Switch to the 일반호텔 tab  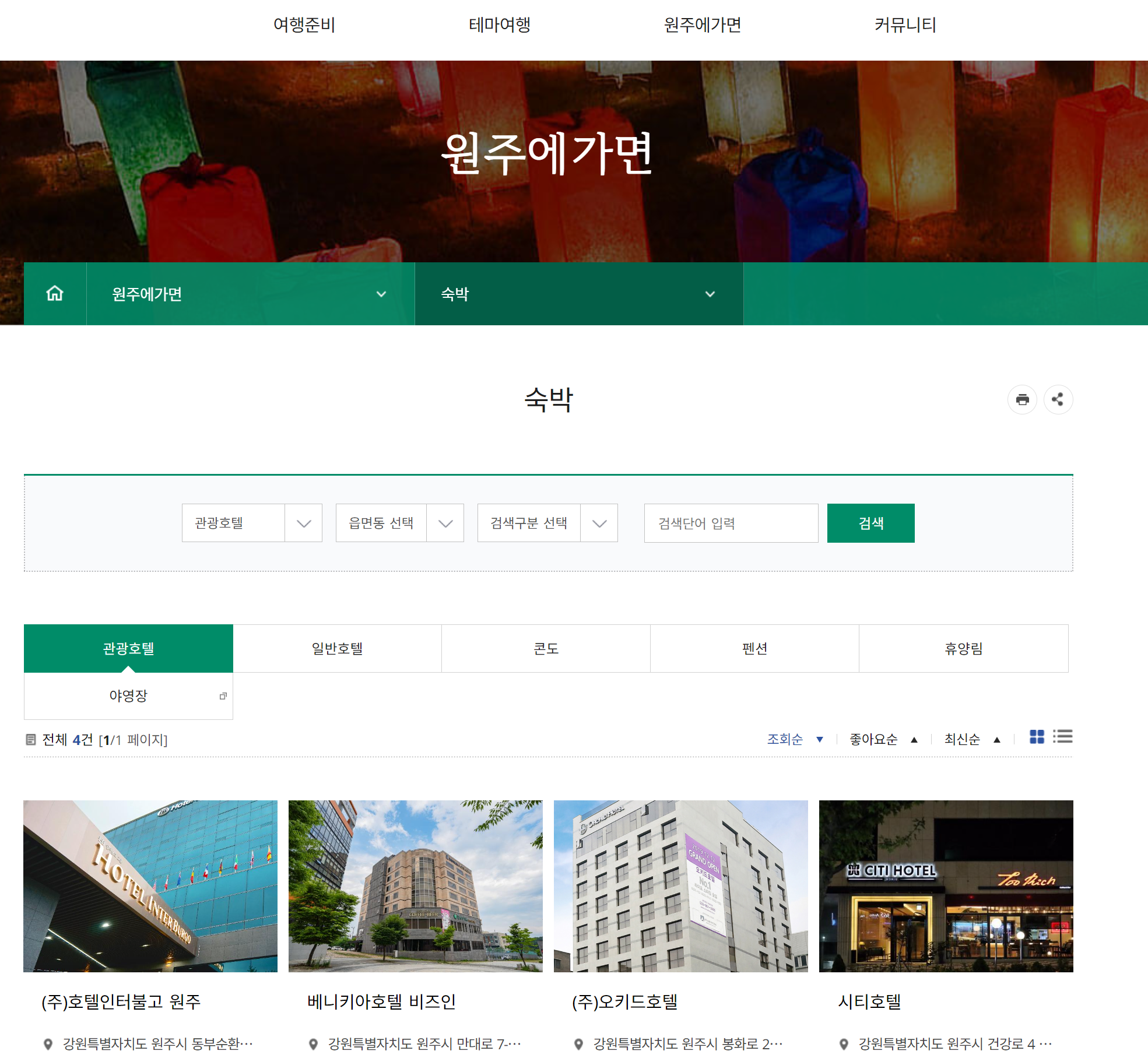[337, 648]
